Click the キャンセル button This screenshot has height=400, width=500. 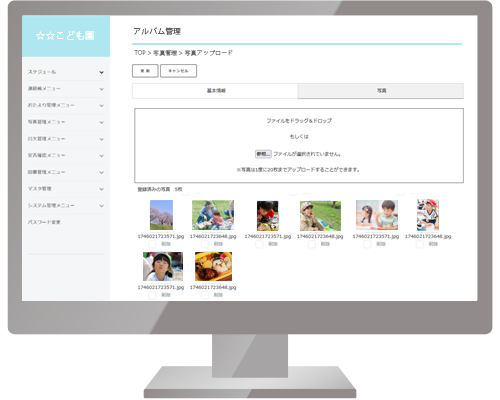point(178,71)
